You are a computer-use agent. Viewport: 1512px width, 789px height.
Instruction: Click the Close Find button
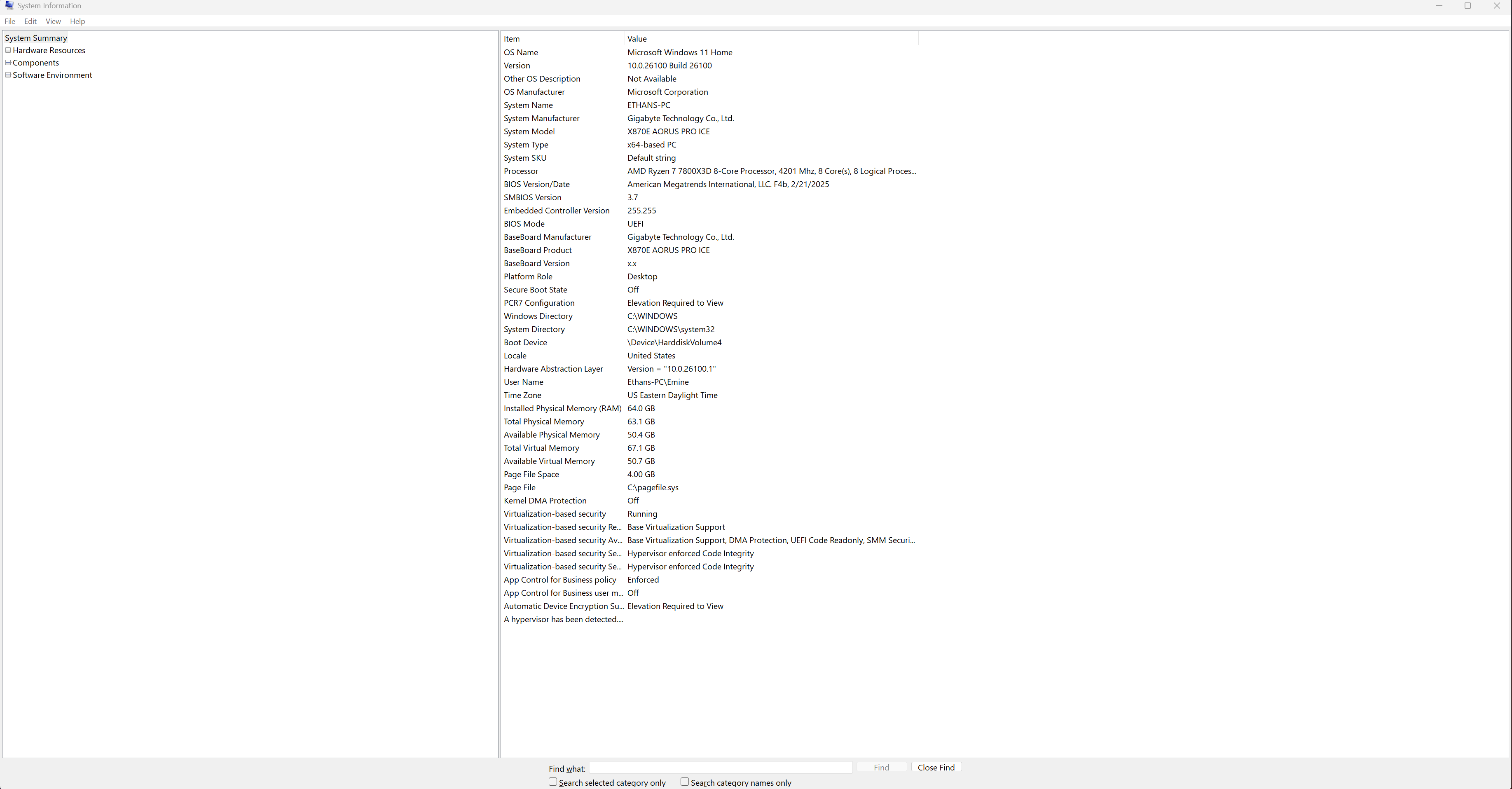pyautogui.click(x=936, y=767)
